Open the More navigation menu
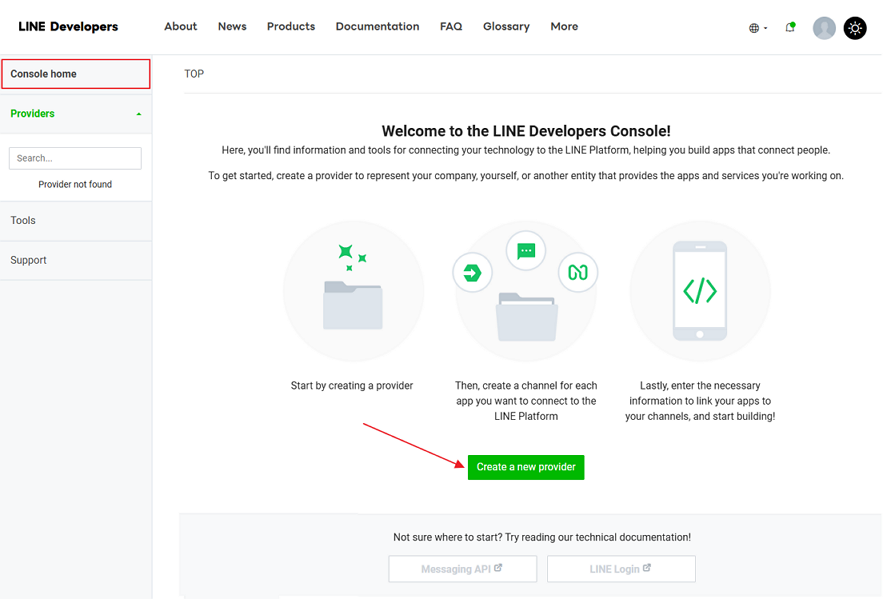This screenshot has width=891, height=599. [x=564, y=27]
